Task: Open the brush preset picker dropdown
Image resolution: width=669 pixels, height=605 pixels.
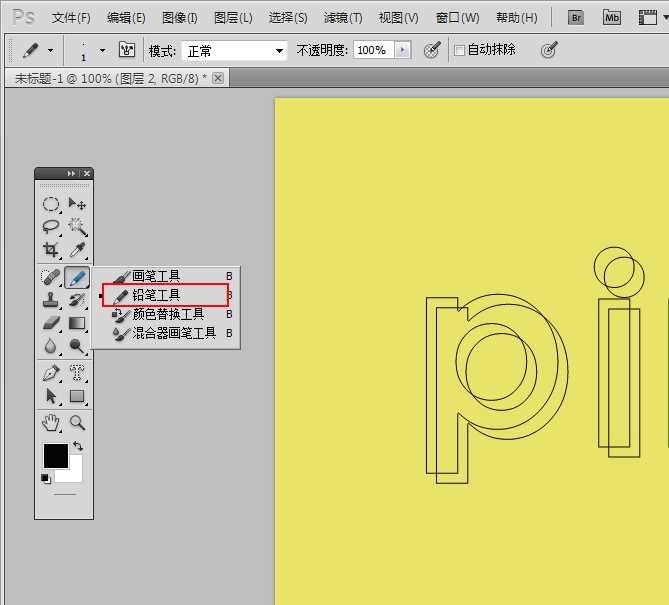Action: (102, 50)
